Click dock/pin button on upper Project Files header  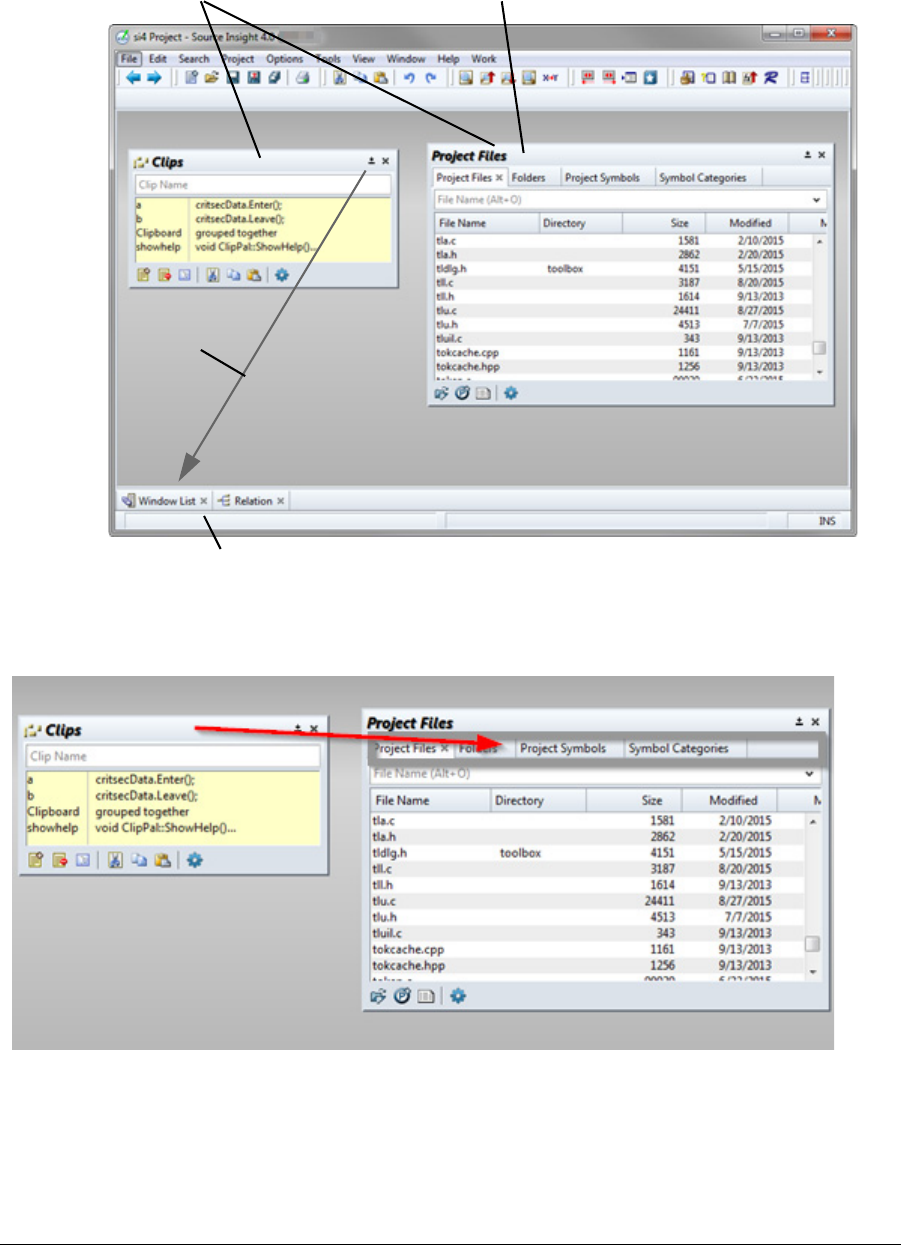click(807, 155)
